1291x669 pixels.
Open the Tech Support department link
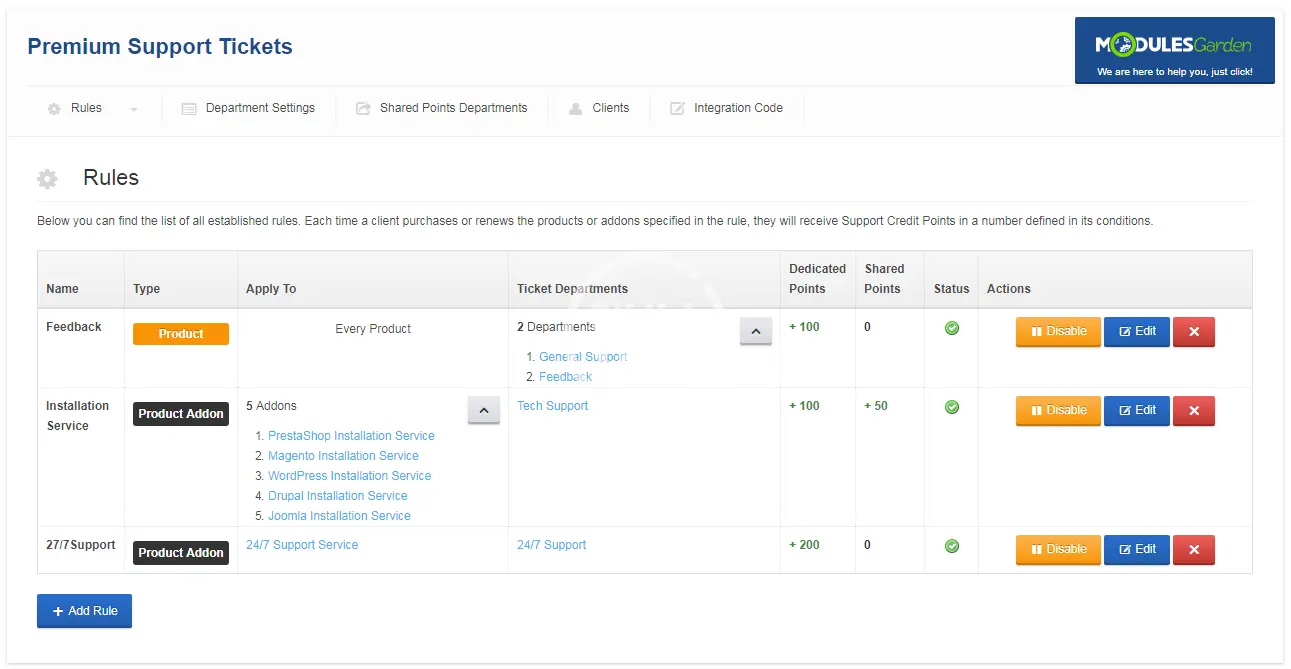point(552,406)
